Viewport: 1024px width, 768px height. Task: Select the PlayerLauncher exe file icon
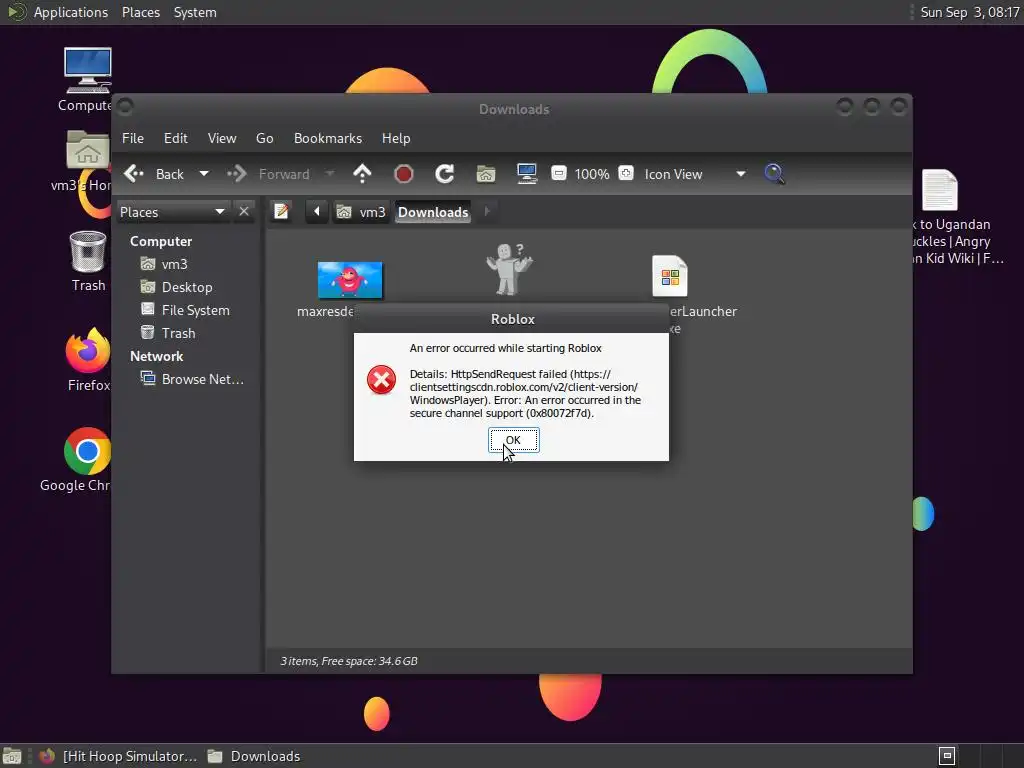(x=670, y=276)
